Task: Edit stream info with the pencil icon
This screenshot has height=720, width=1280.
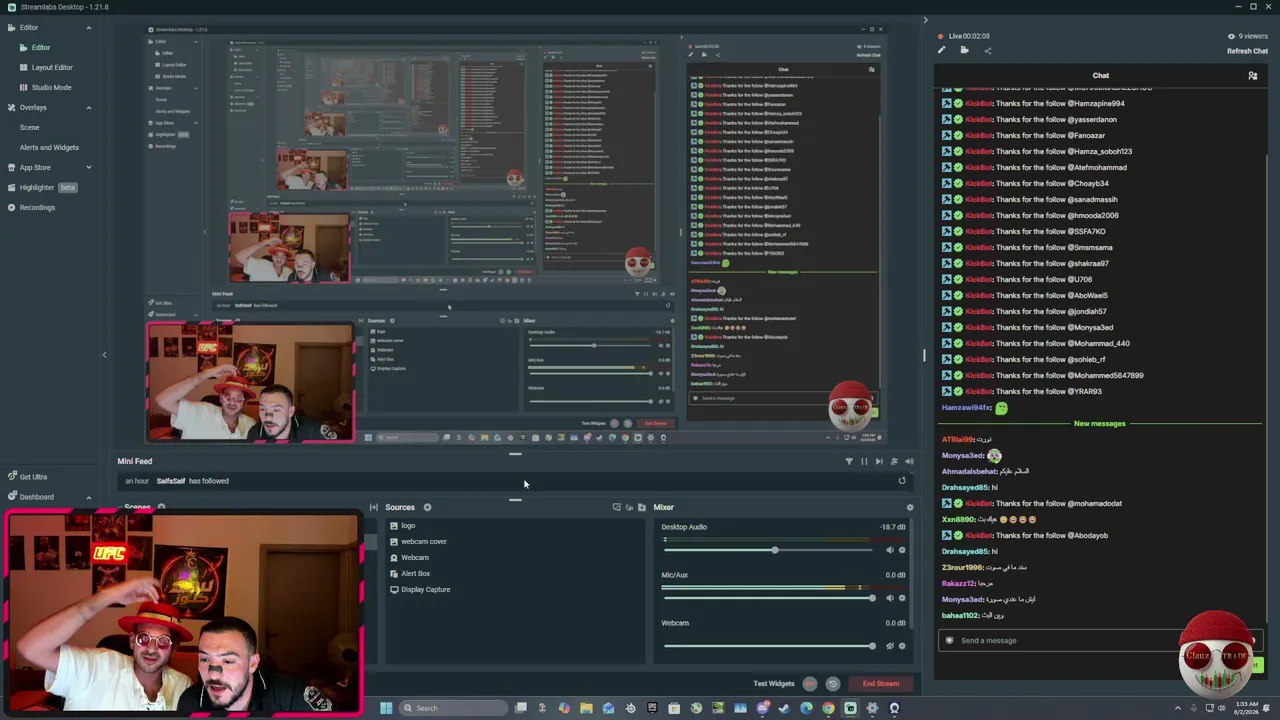Action: click(941, 50)
